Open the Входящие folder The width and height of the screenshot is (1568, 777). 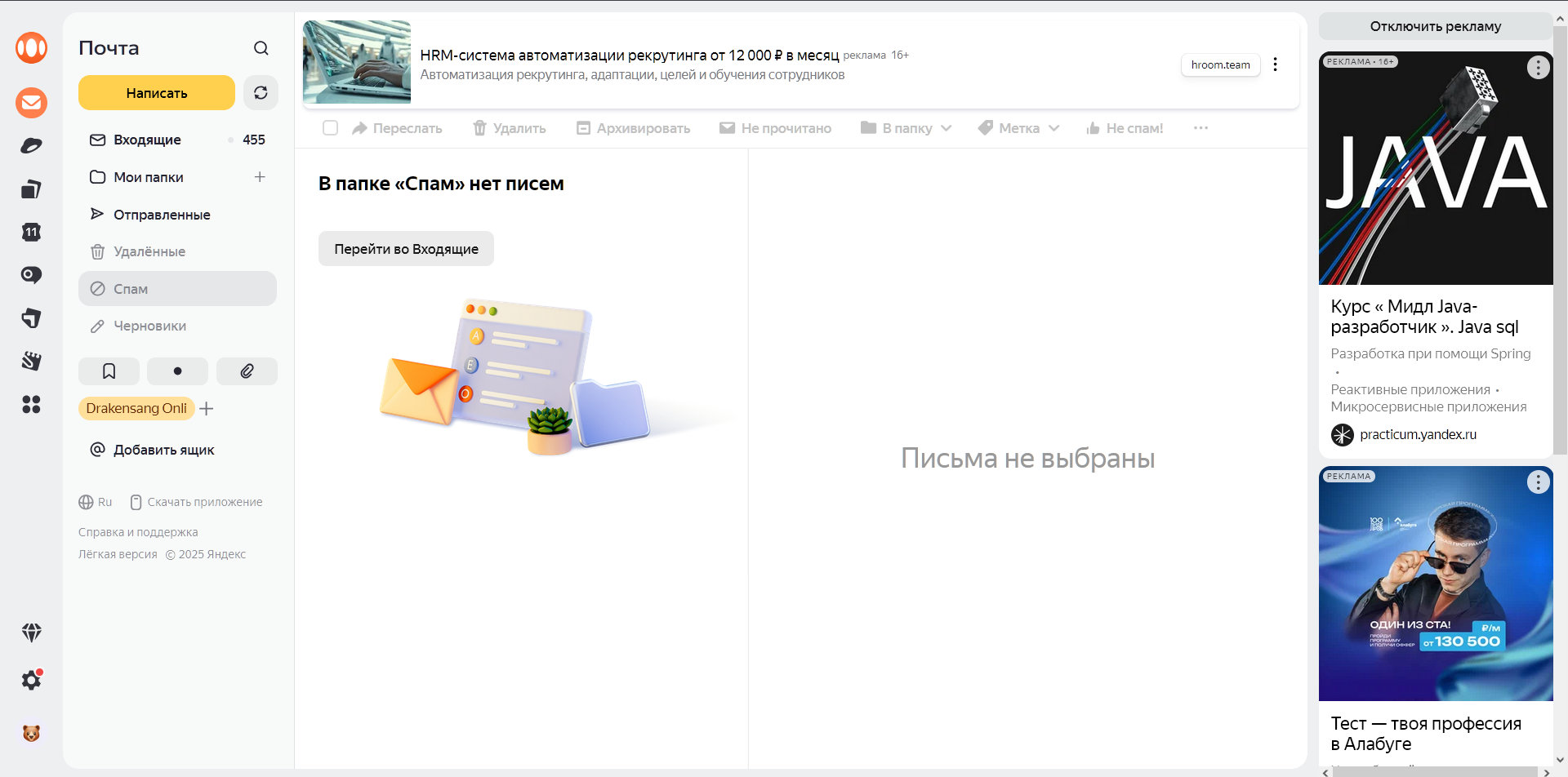tap(148, 140)
